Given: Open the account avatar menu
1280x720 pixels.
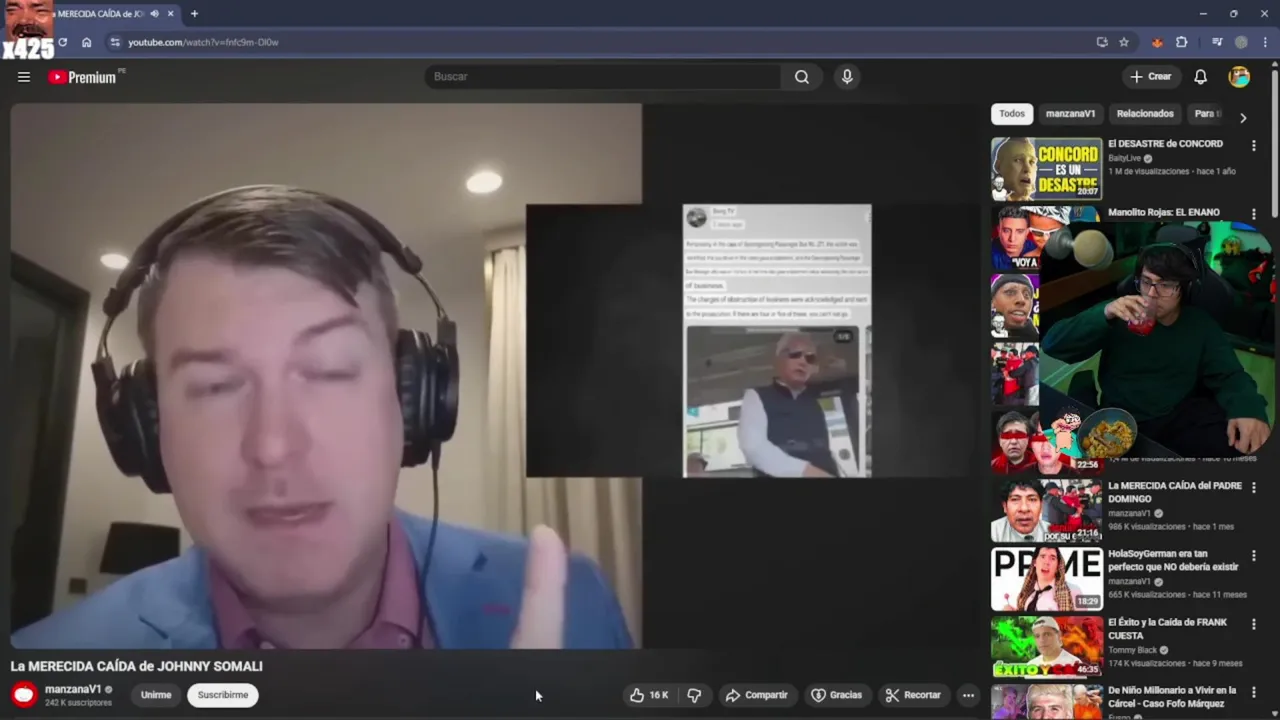Looking at the screenshot, I should [x=1239, y=77].
